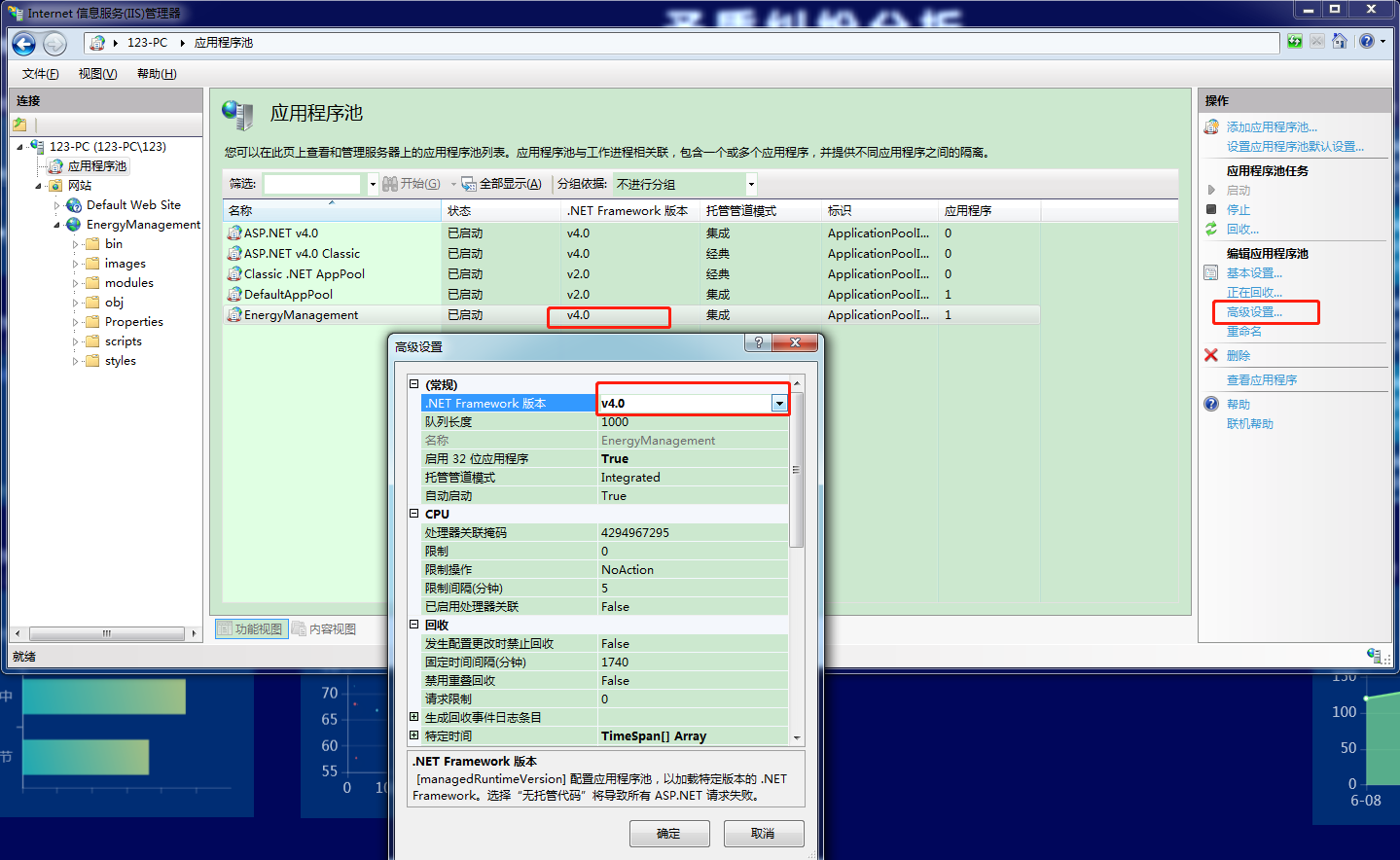Open the 分组依据 combo box
This screenshot has height=860, width=1400.
[x=684, y=184]
